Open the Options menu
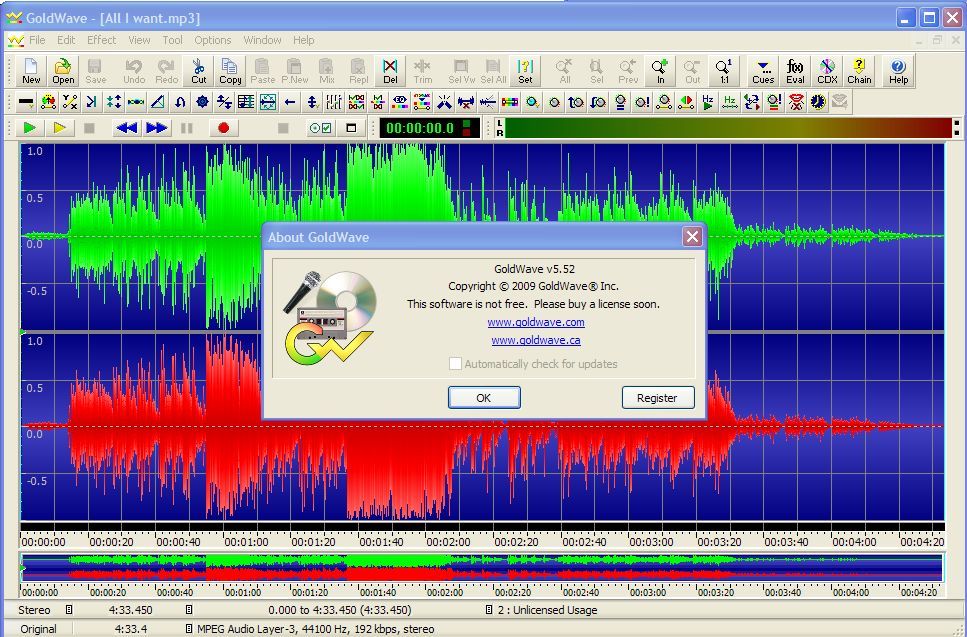The width and height of the screenshot is (967, 637). pos(213,40)
